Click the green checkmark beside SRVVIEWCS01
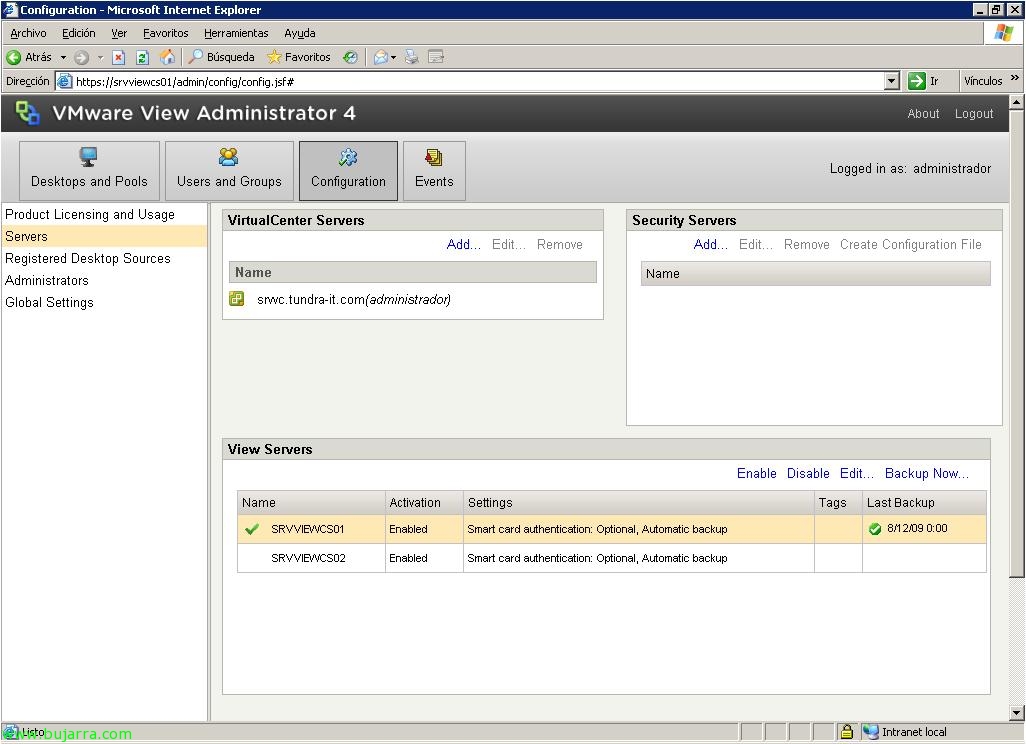 tap(252, 529)
